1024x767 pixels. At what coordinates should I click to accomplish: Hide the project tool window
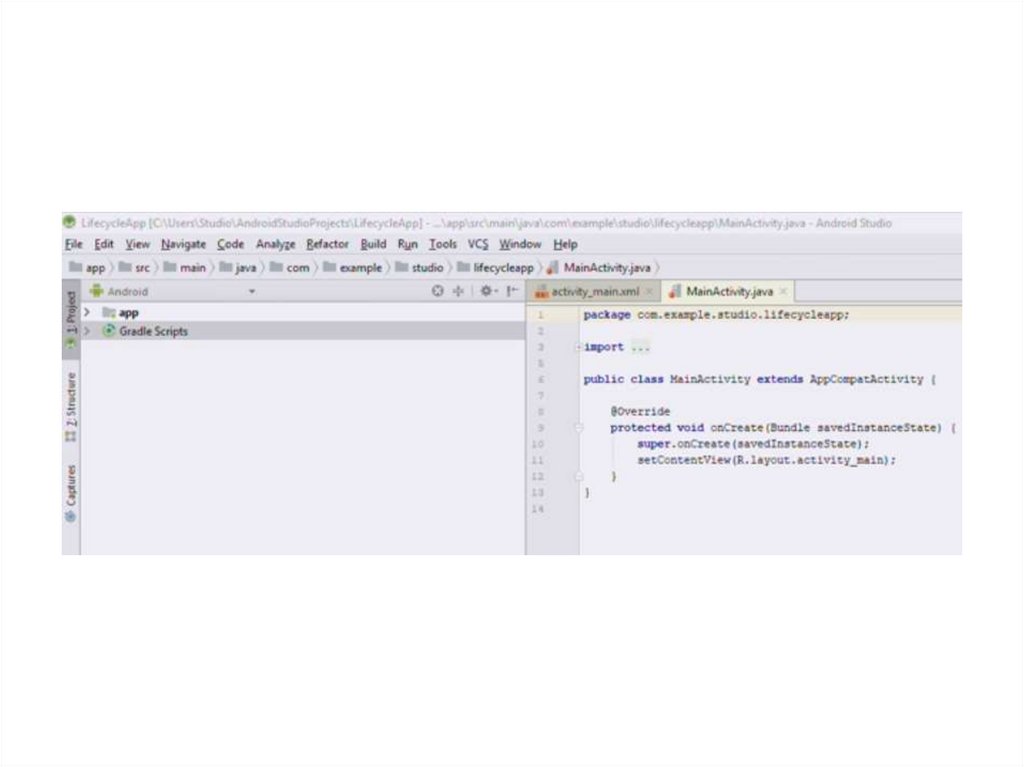[513, 291]
